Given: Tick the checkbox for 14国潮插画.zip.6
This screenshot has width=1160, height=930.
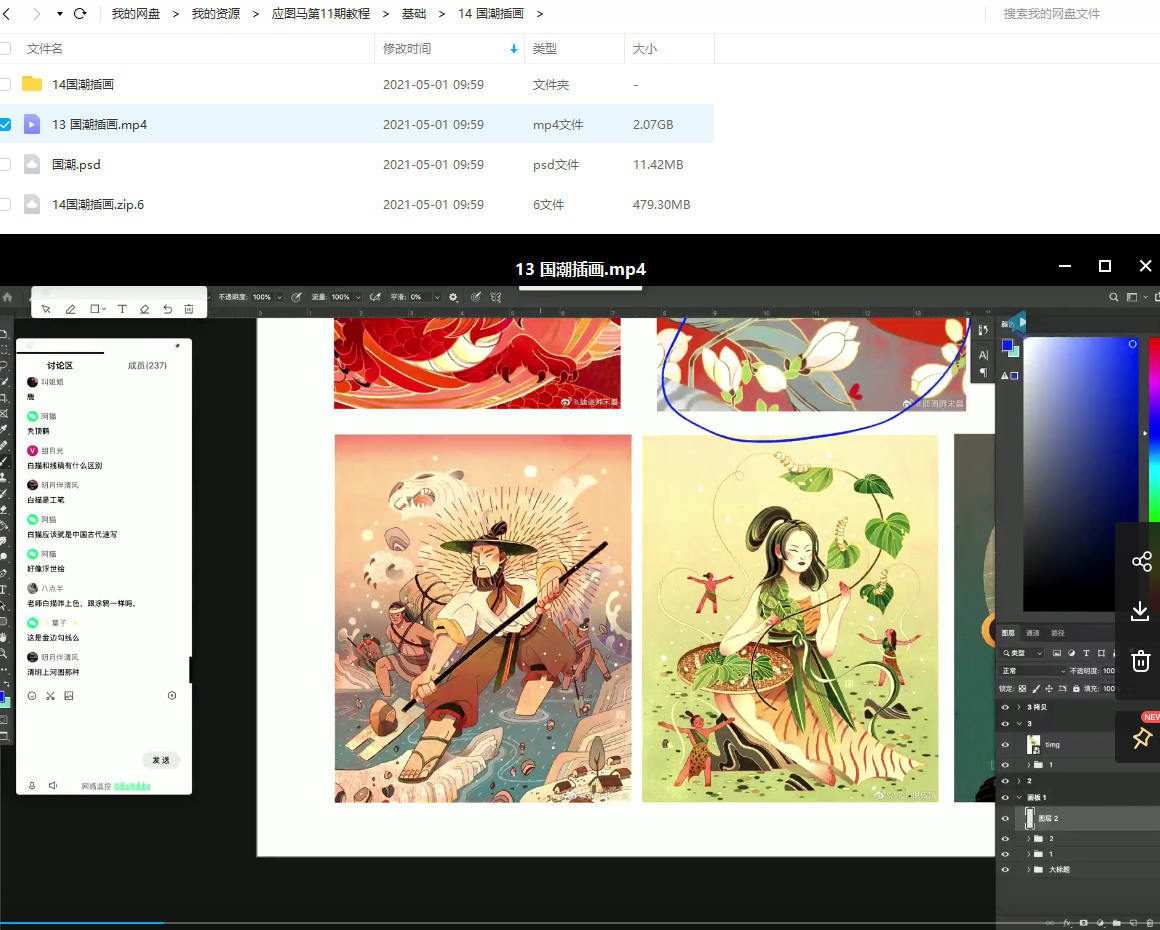Looking at the screenshot, I should (x=5, y=204).
